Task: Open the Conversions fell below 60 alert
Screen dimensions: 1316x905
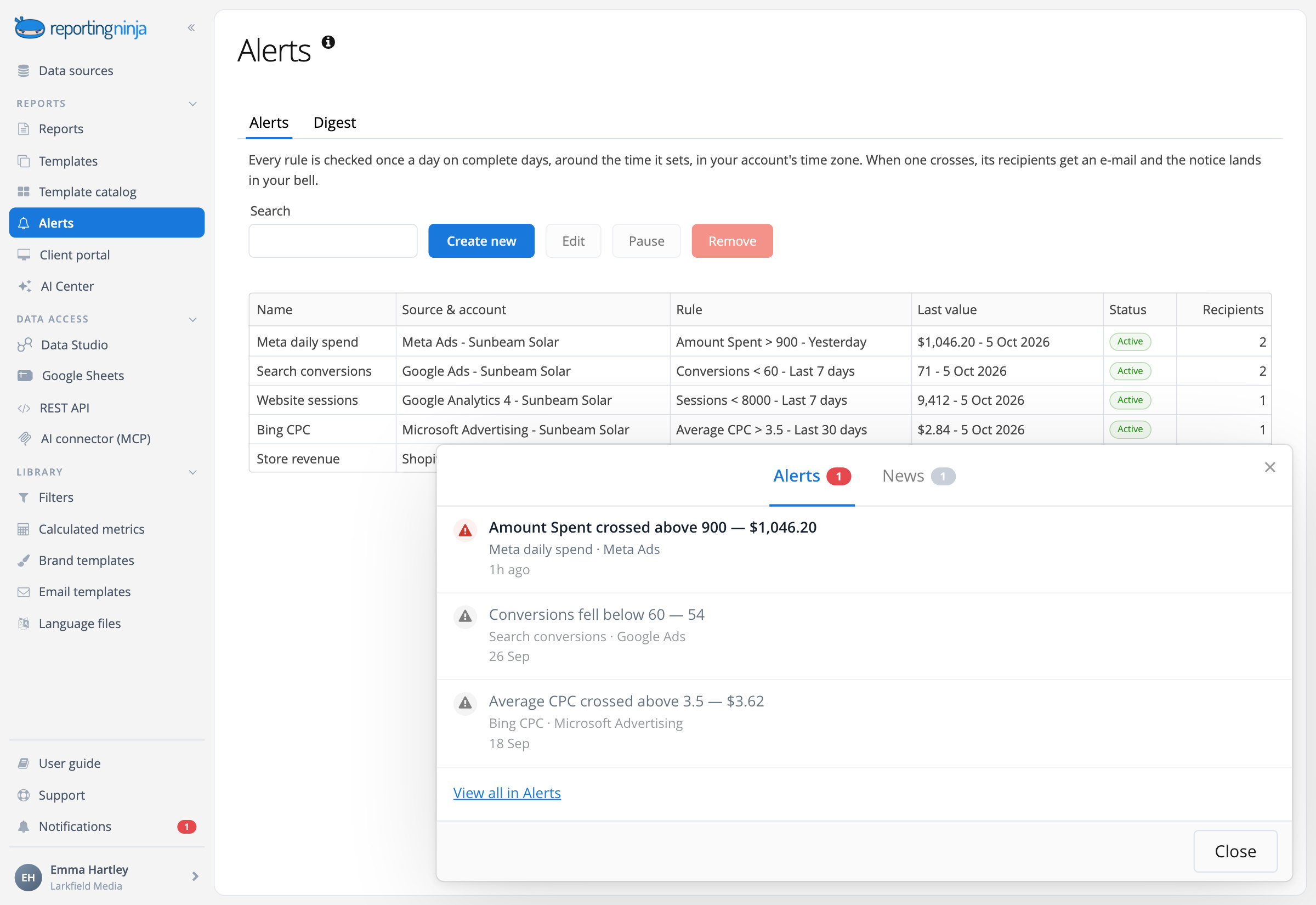Action: [x=864, y=636]
